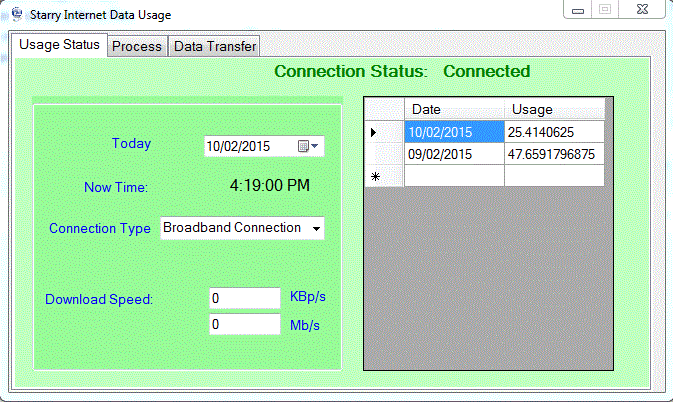This screenshot has width=673, height=402.
Task: Click the row header of 09/02/2015 row
Action: point(384,154)
